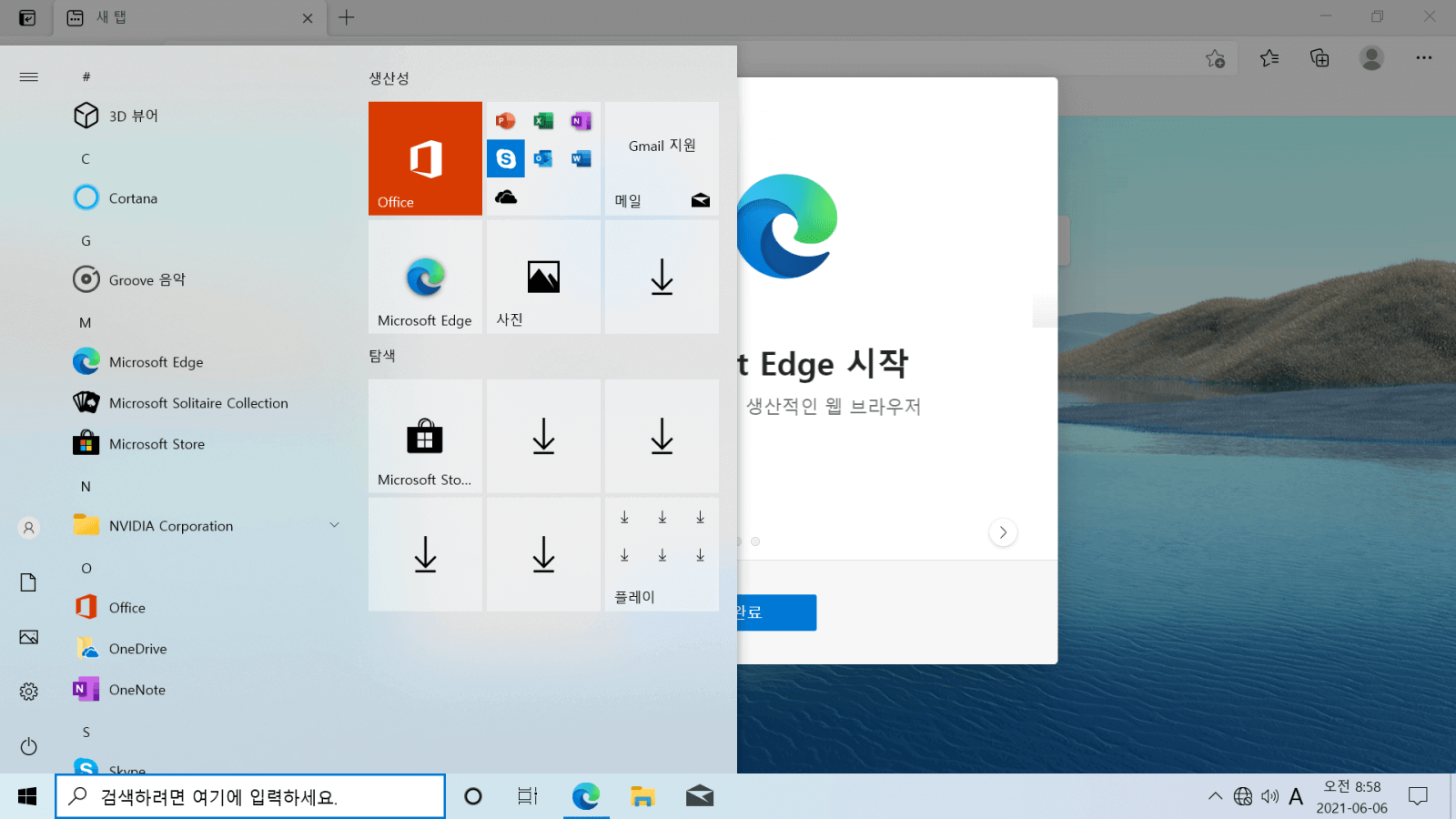Open a new tab with the plus button
The image size is (1456, 819).
(x=347, y=17)
